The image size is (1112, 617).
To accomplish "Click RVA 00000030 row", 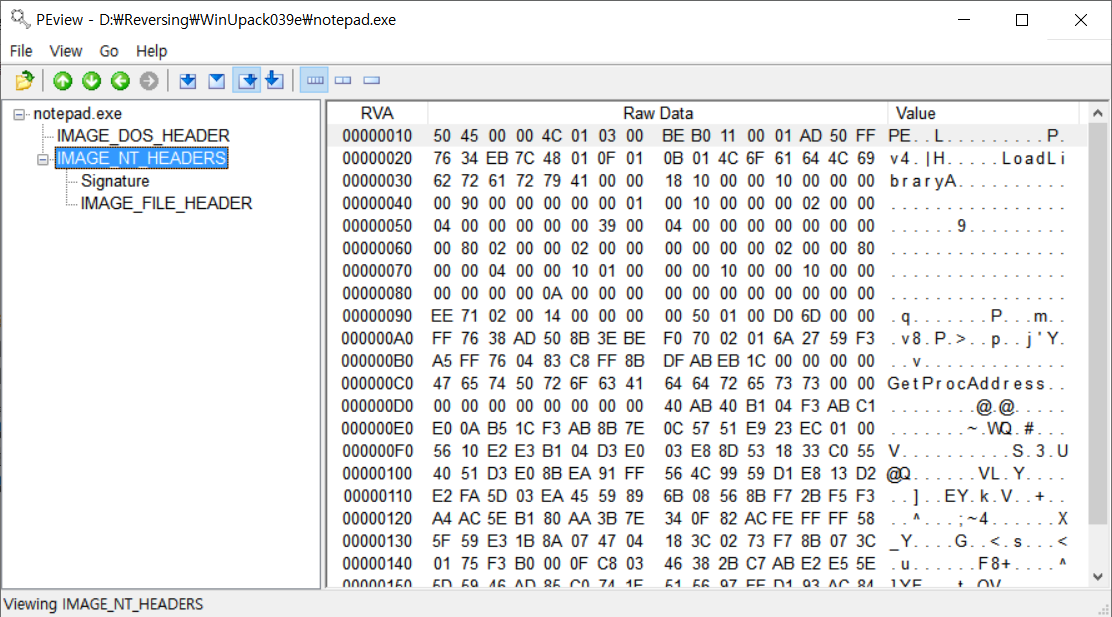I will click(x=706, y=181).
